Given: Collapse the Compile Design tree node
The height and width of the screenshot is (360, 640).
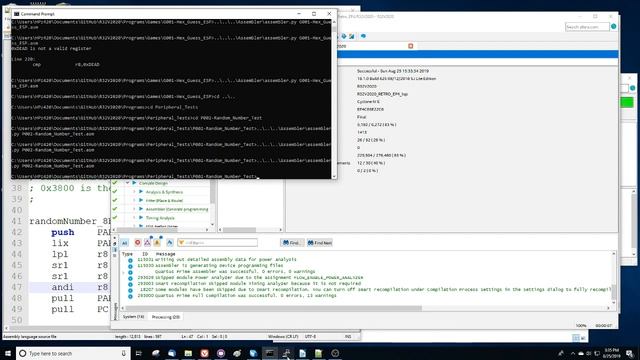Looking at the screenshot, I should click(x=127, y=183).
